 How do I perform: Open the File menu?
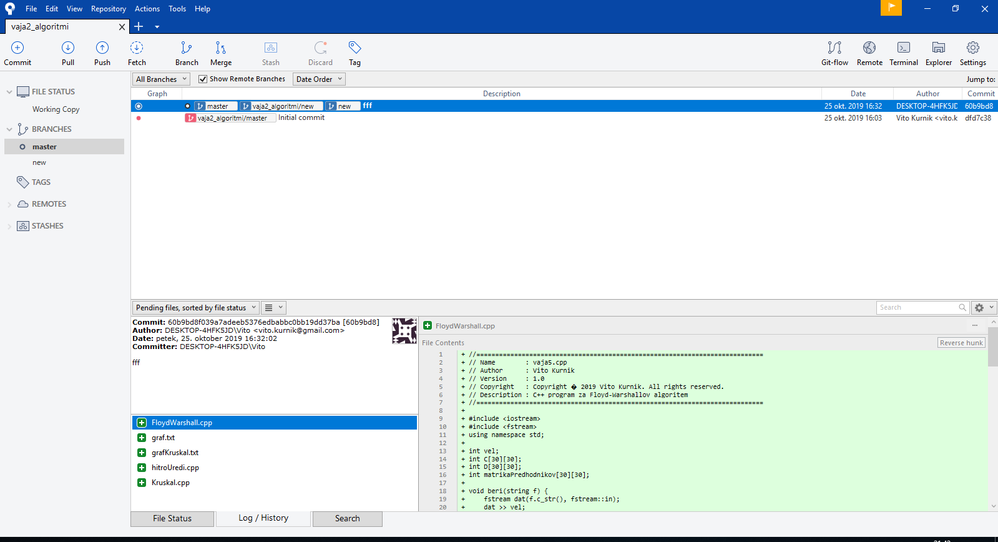(31, 9)
